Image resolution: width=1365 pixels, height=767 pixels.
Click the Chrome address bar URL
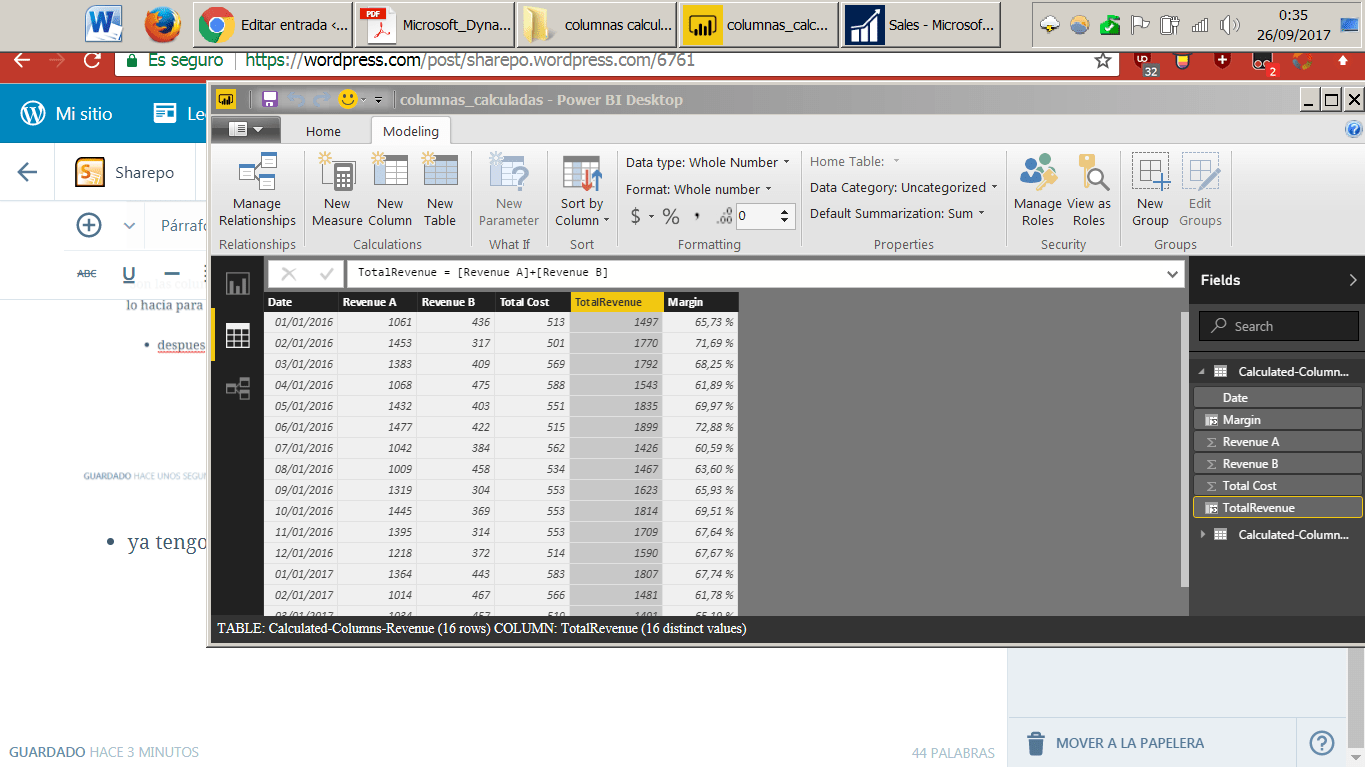[x=470, y=60]
